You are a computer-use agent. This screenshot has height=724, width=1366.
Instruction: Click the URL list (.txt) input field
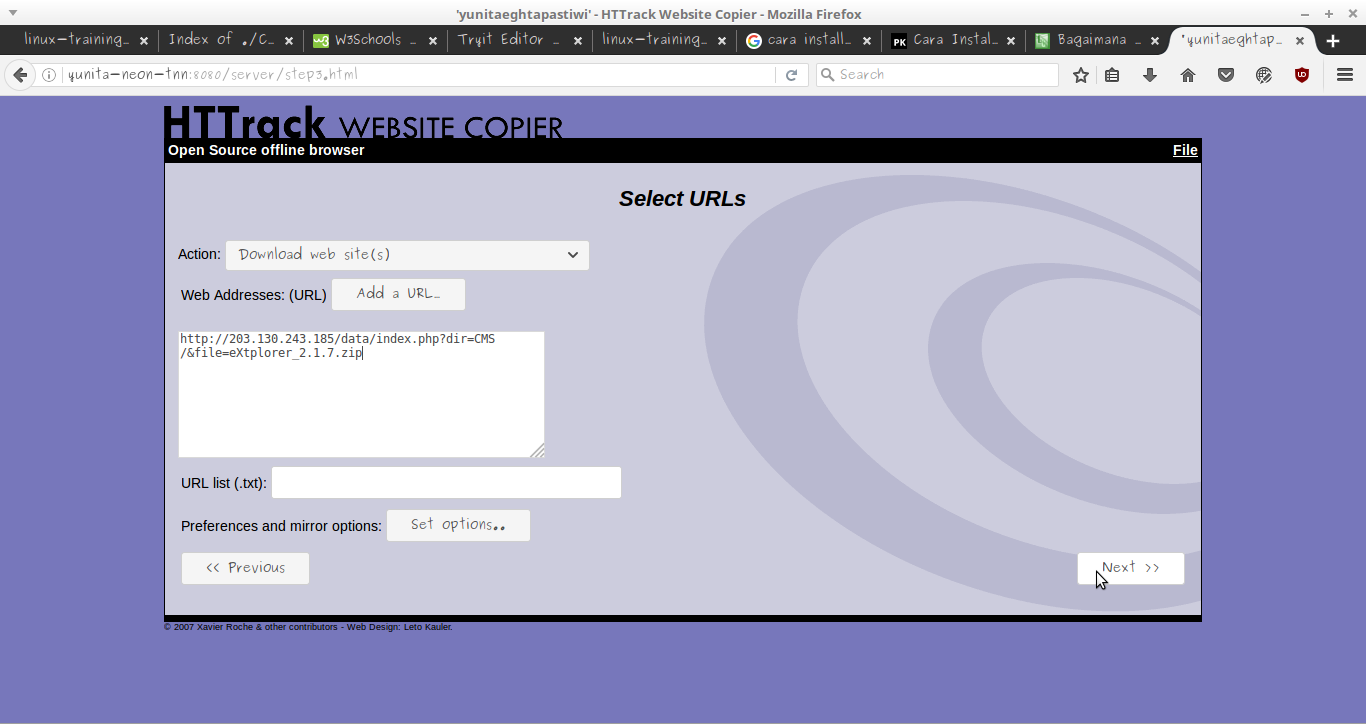[446, 483]
